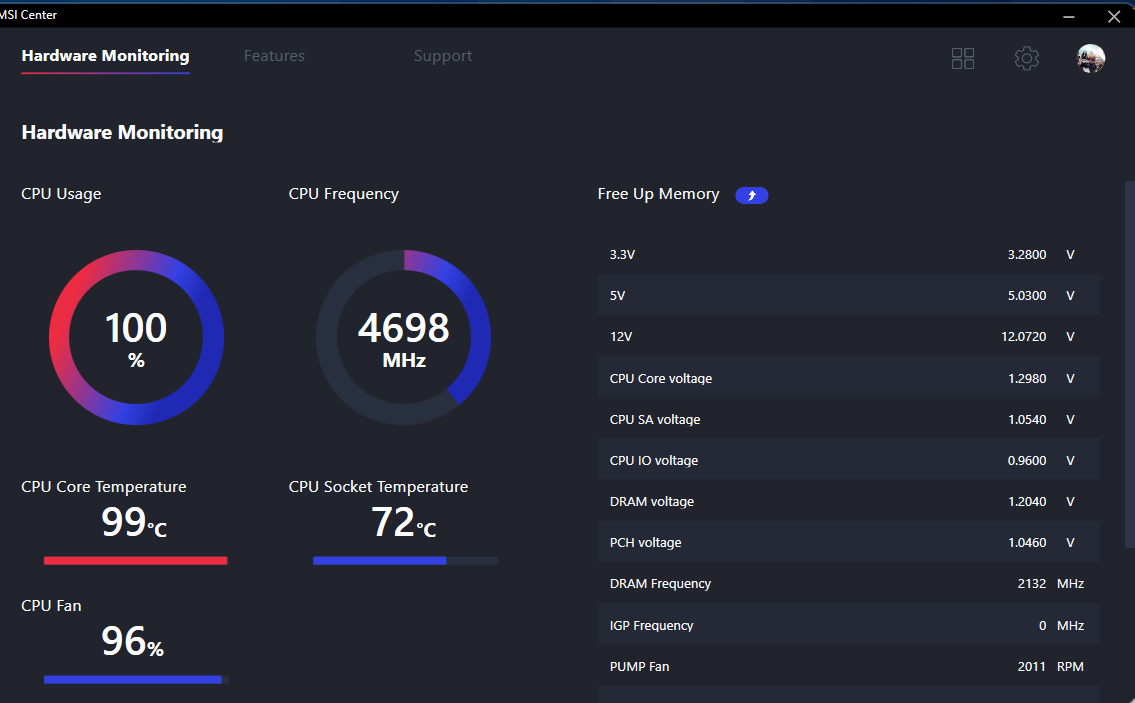Click the CPU Frequency circular gauge
This screenshot has height=703, width=1135.
(403, 338)
